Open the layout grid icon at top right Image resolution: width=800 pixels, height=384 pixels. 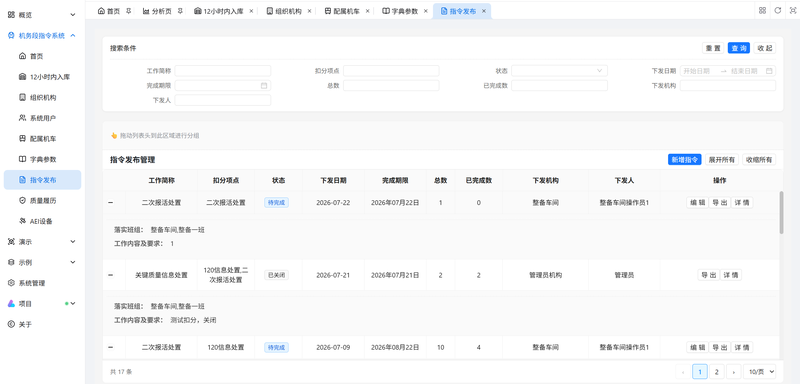tap(762, 10)
